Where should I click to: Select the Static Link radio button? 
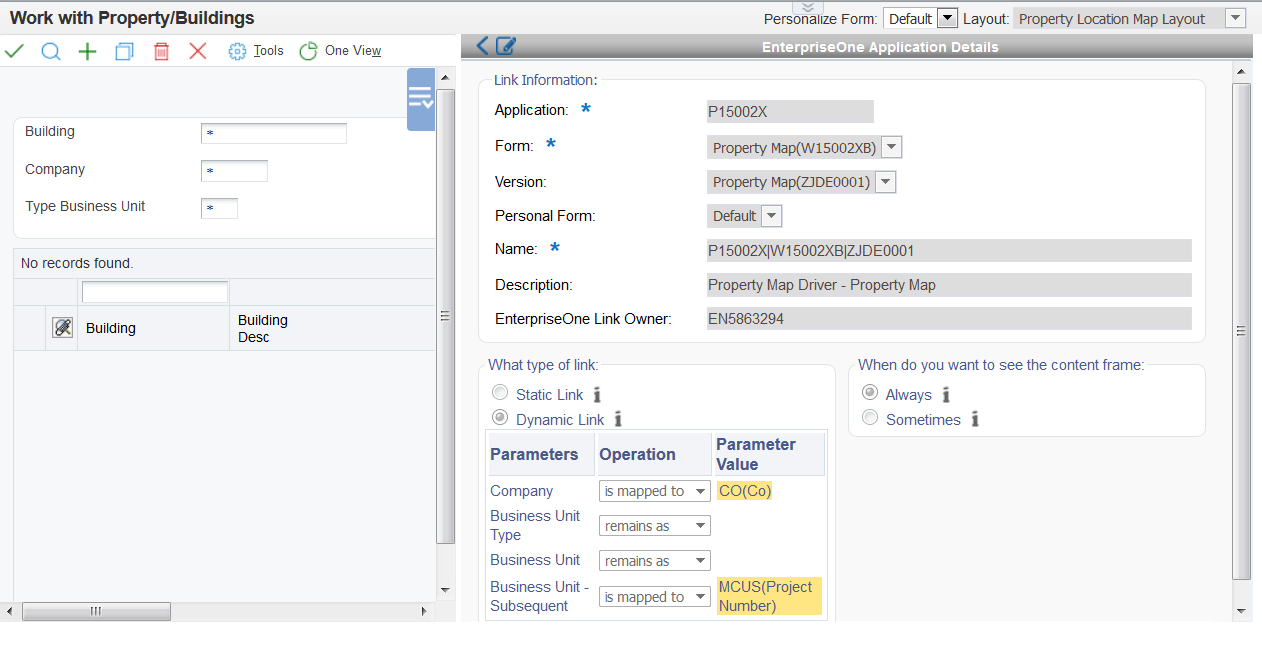500,393
